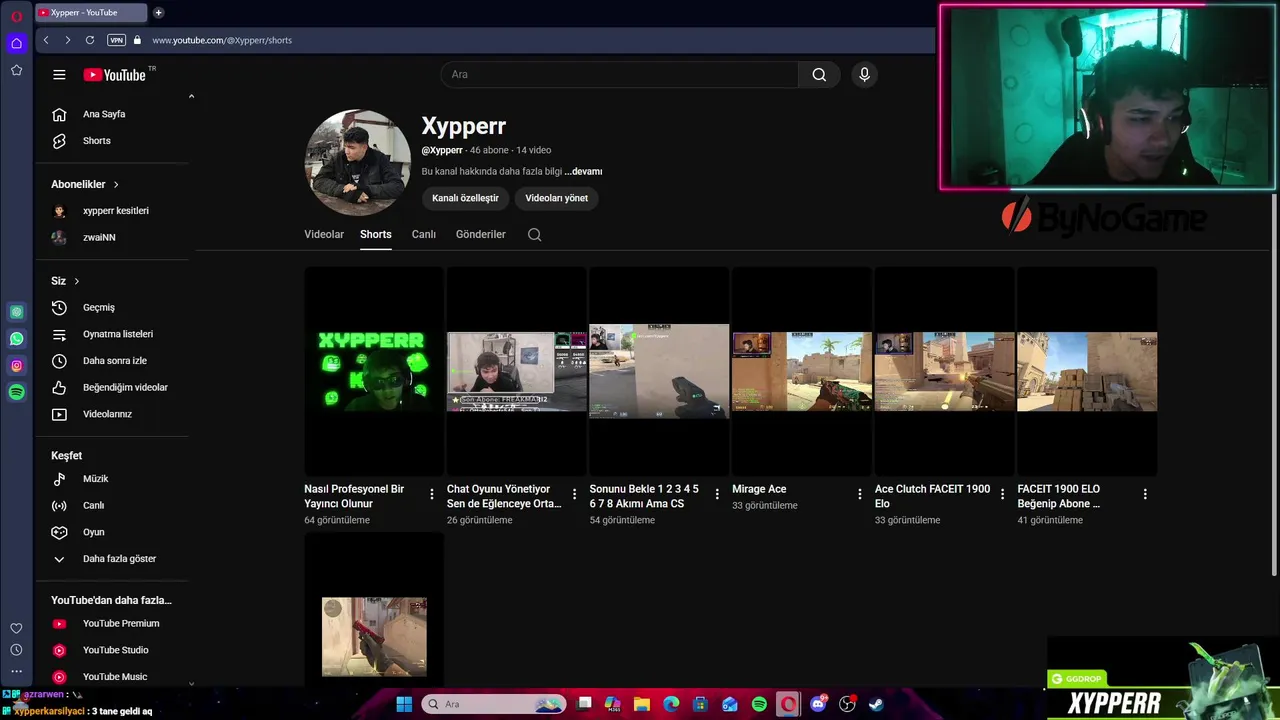Start voice search with microphone icon

point(864,75)
